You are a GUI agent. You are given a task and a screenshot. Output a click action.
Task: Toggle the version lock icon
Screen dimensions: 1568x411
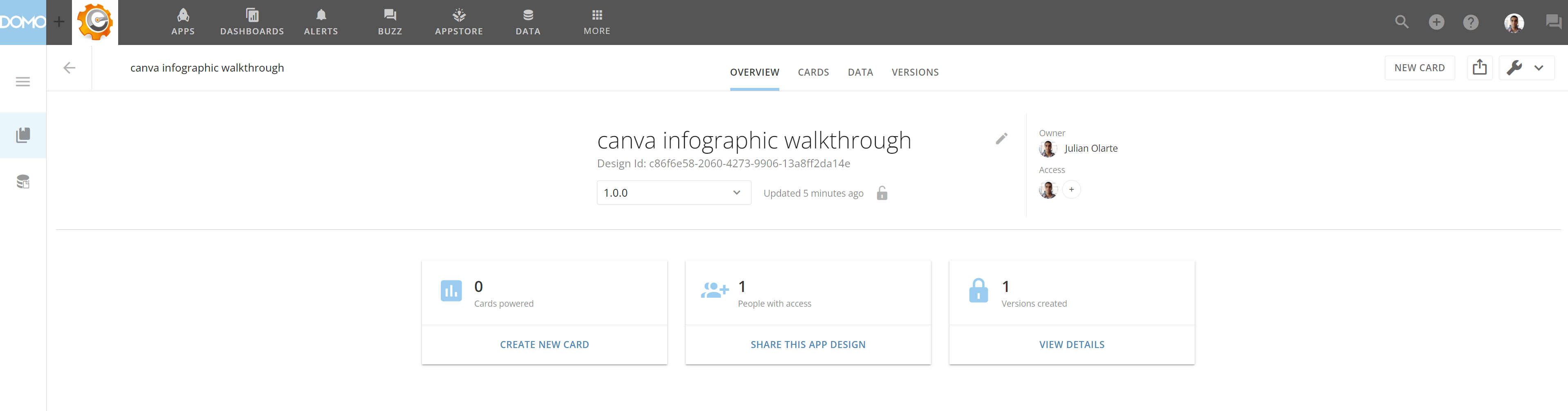(882, 193)
